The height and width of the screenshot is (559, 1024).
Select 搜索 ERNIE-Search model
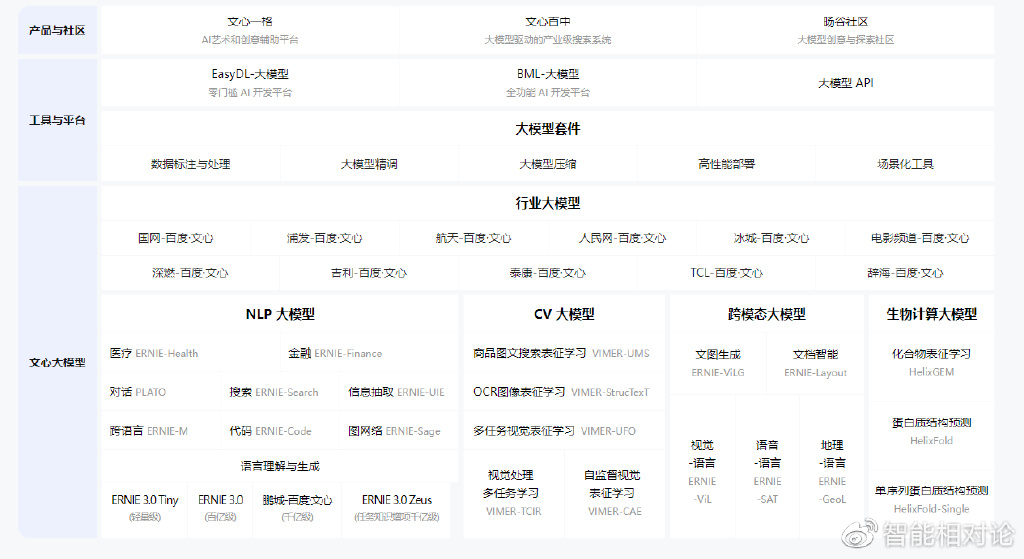pyautogui.click(x=280, y=392)
